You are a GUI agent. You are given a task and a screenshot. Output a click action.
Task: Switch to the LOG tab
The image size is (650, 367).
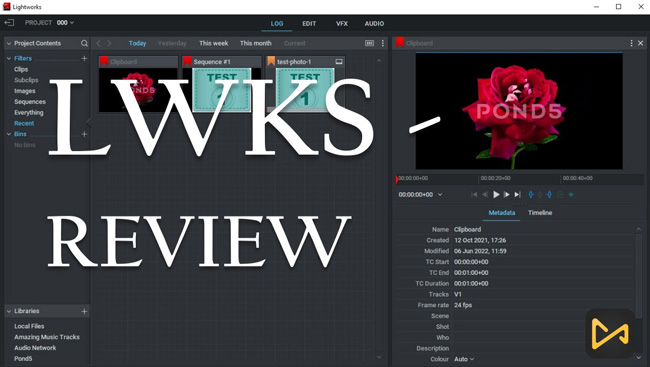click(x=277, y=24)
